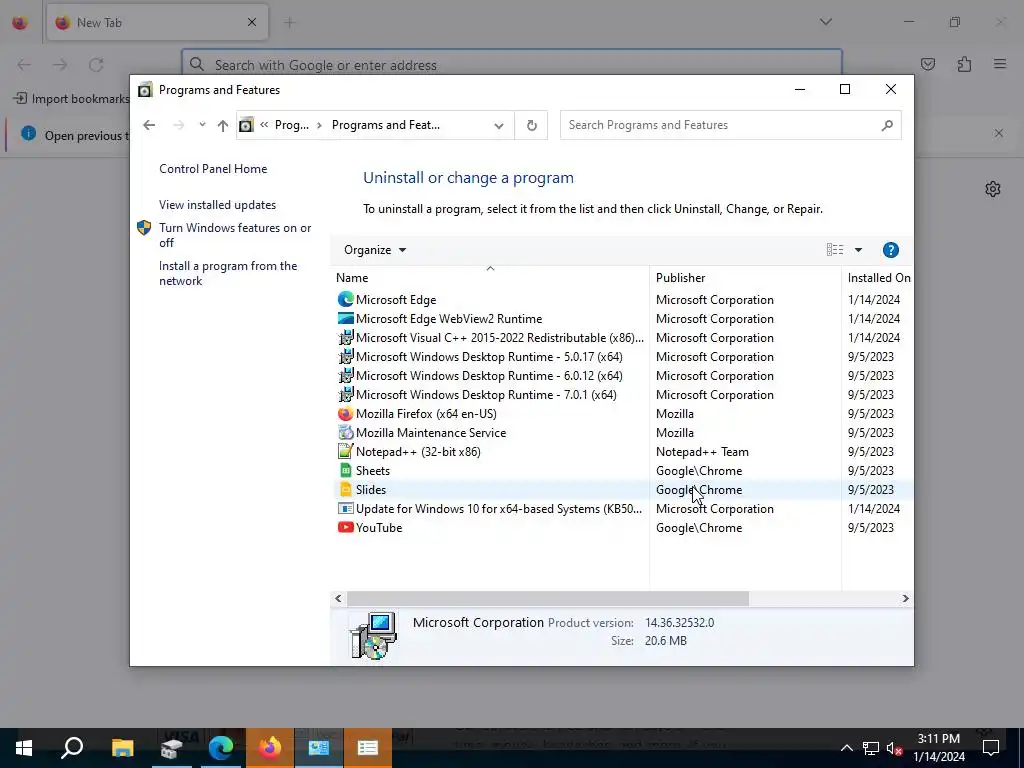The width and height of the screenshot is (1024, 768).
Task: Click the yellow Slides icon
Action: tap(345, 489)
